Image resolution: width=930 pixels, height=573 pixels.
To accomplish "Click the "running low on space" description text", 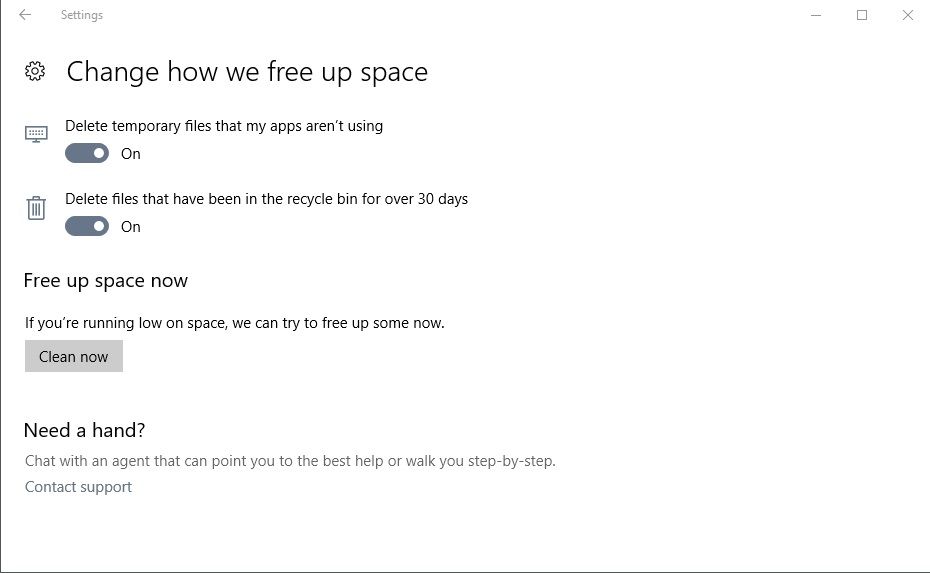I will pyautogui.click(x=235, y=323).
